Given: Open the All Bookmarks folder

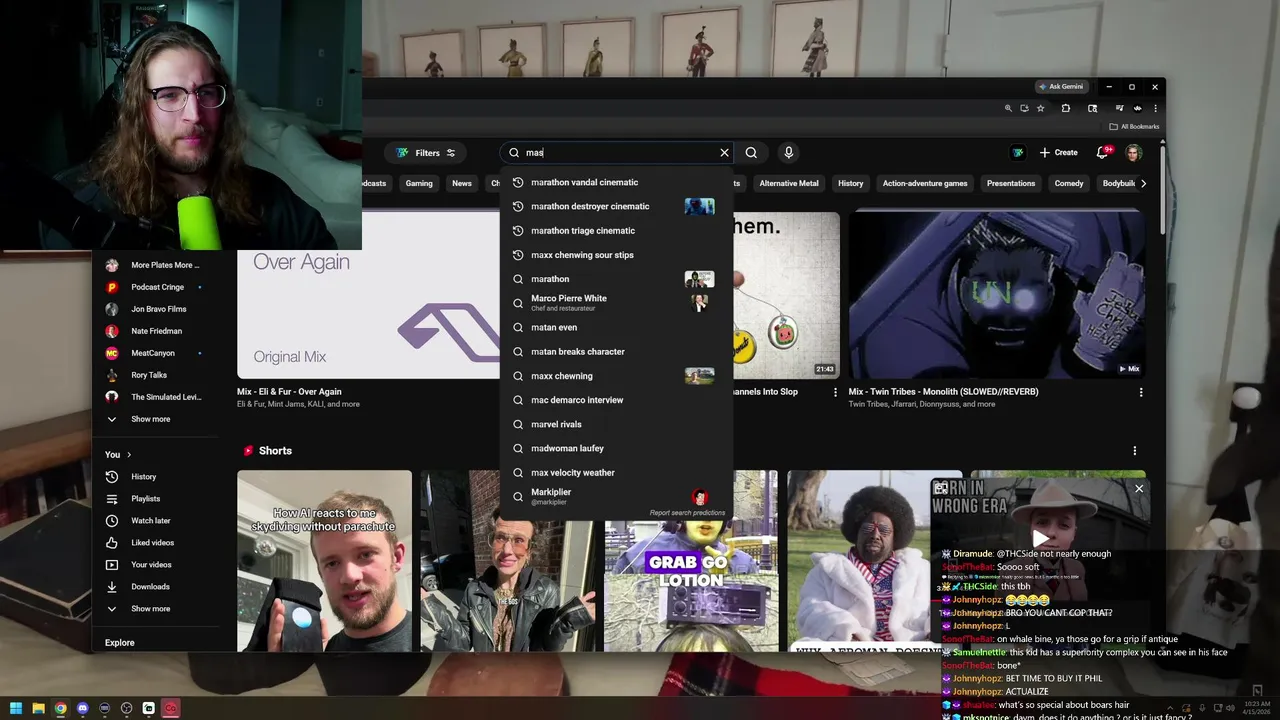Looking at the screenshot, I should point(1134,127).
